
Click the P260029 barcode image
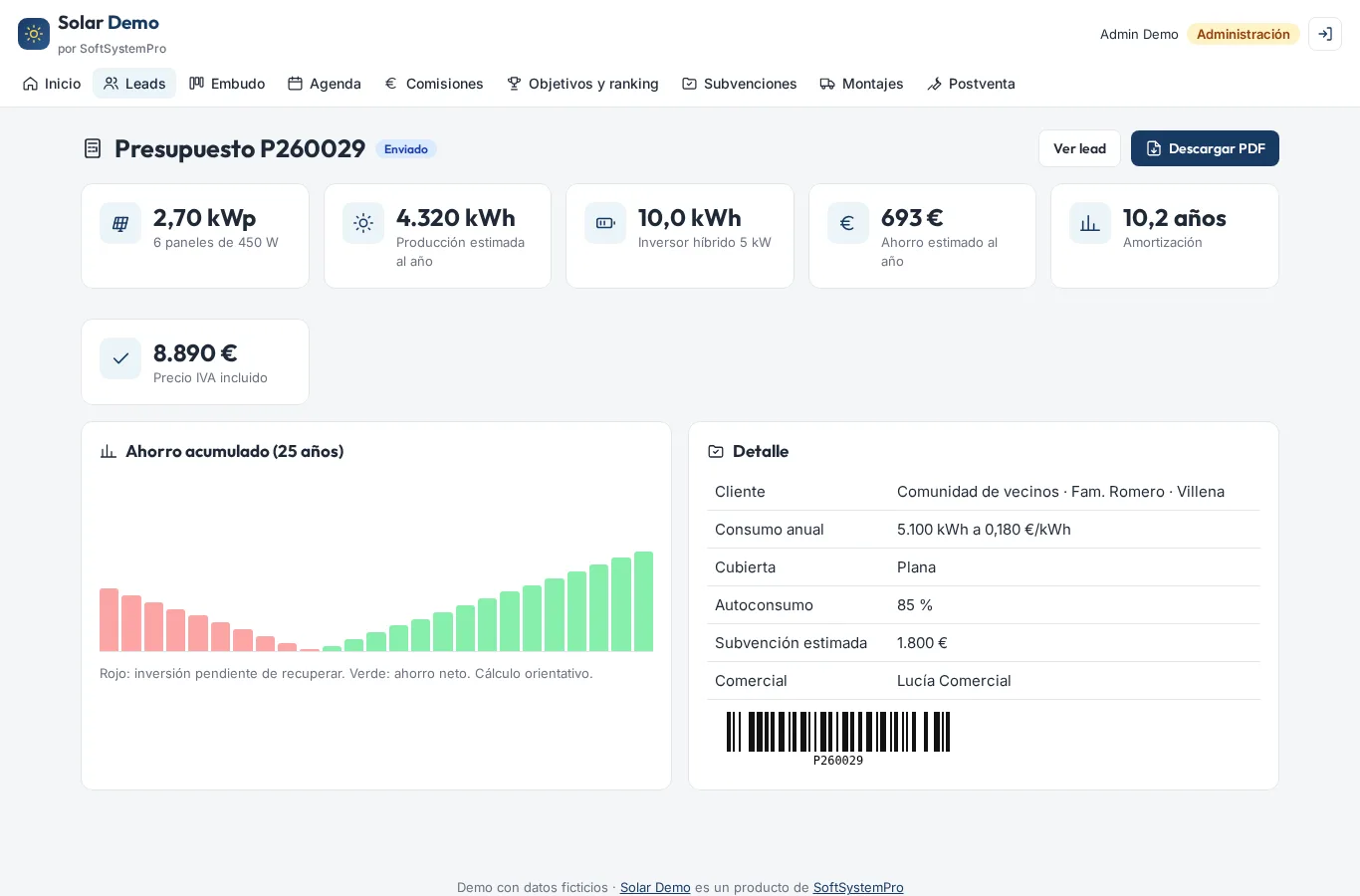(838, 739)
